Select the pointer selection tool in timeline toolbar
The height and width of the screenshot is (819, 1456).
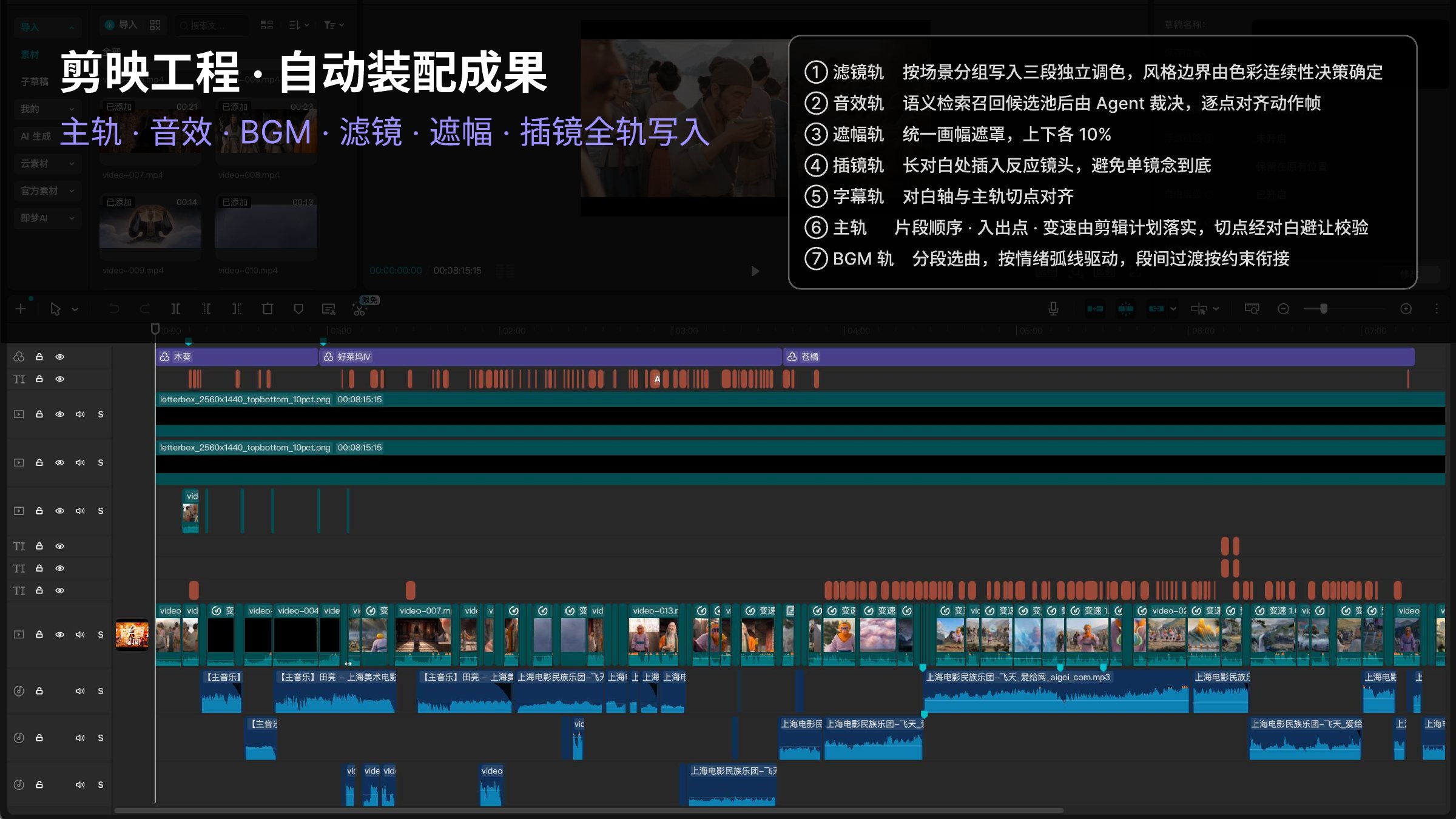click(x=55, y=309)
